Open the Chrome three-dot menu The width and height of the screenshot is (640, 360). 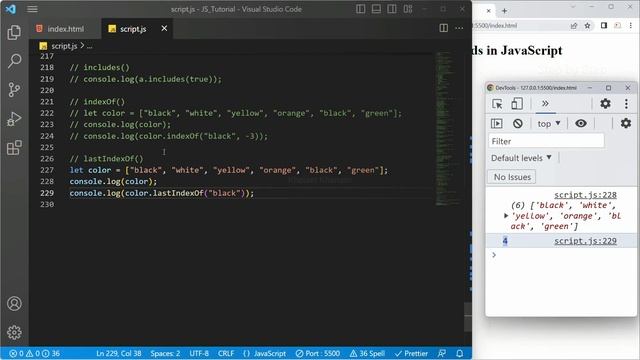click(631, 25)
